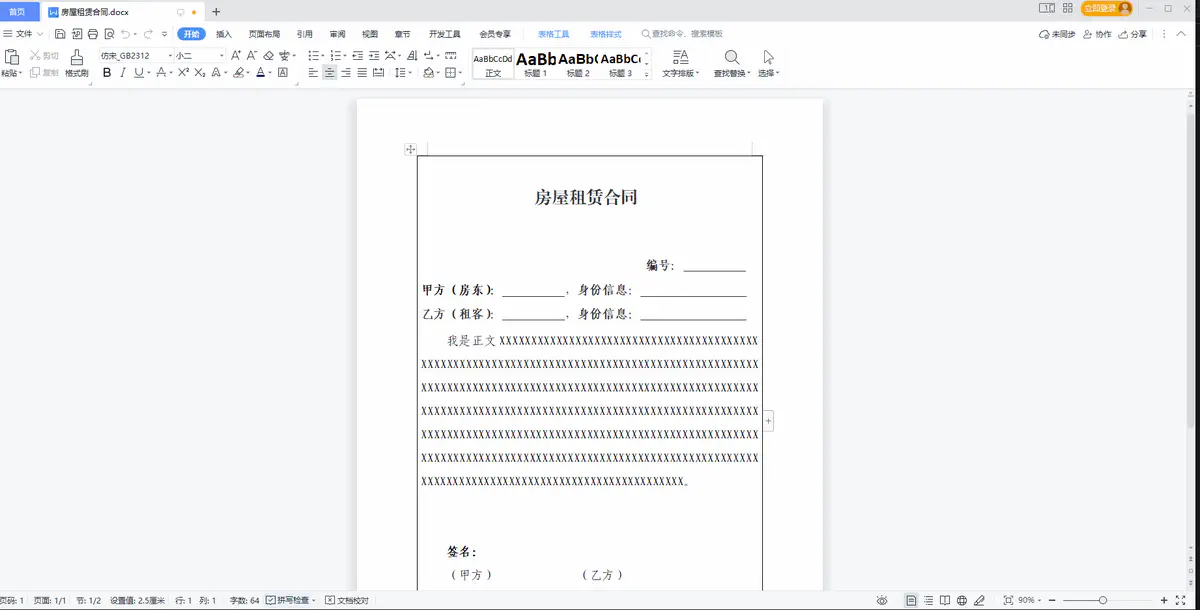Image resolution: width=1200 pixels, height=610 pixels.
Task: Click the command search field (查找命令)
Action: tap(688, 34)
